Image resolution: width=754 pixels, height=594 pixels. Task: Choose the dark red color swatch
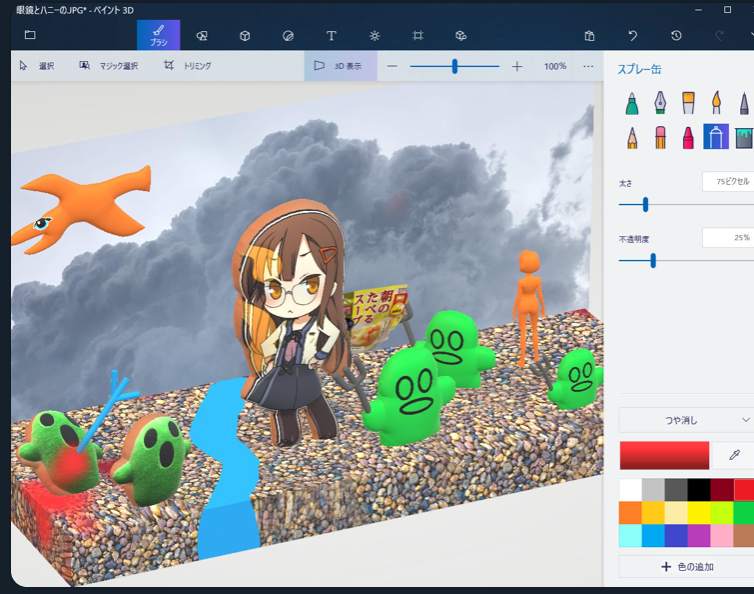[722, 490]
